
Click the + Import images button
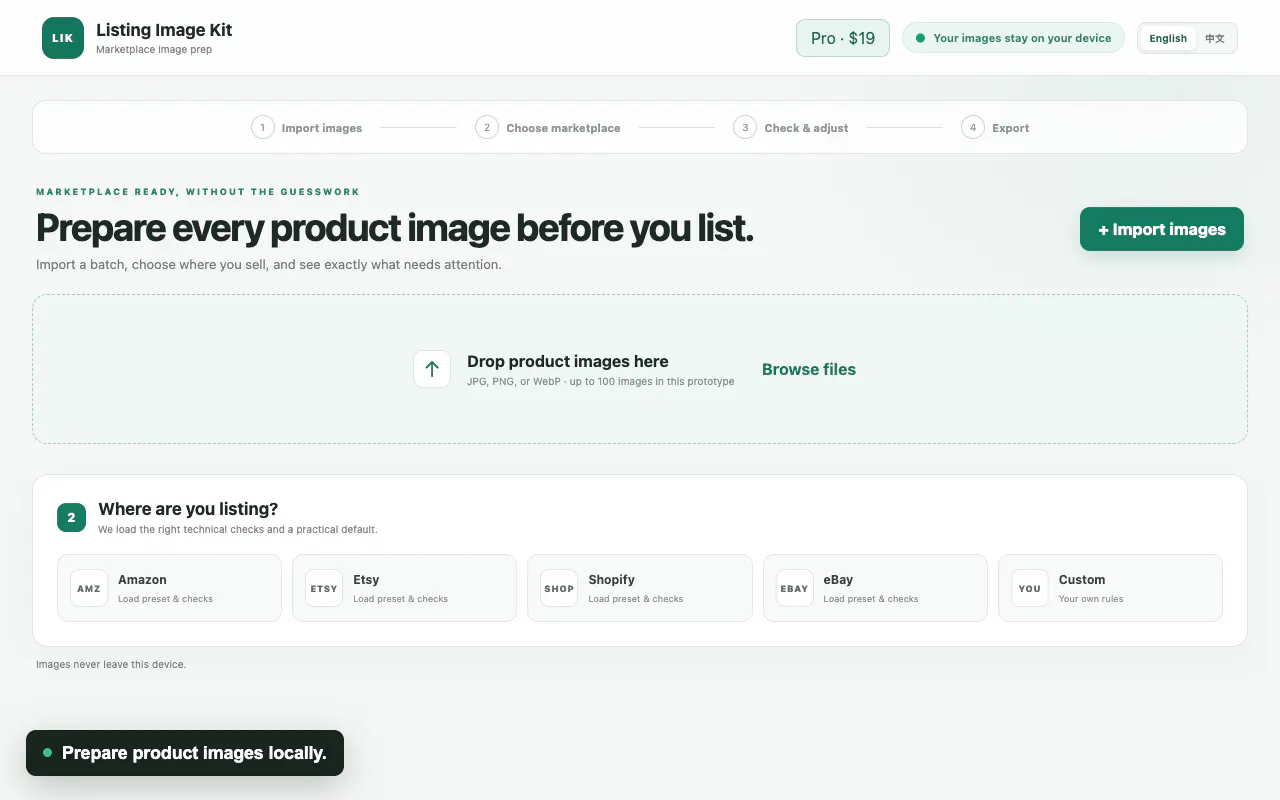coord(1162,229)
